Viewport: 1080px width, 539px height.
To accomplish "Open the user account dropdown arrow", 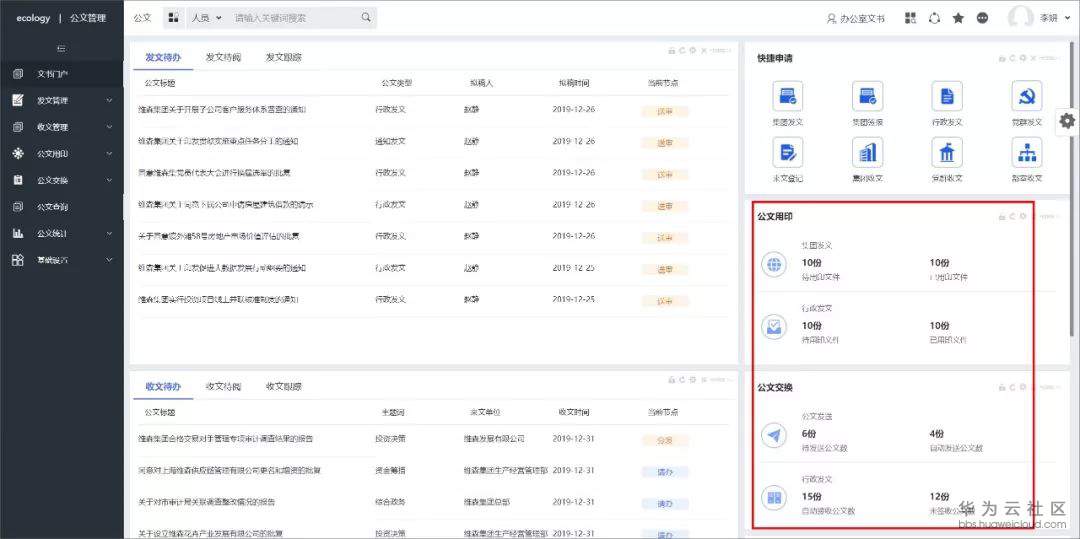I will tap(1068, 19).
